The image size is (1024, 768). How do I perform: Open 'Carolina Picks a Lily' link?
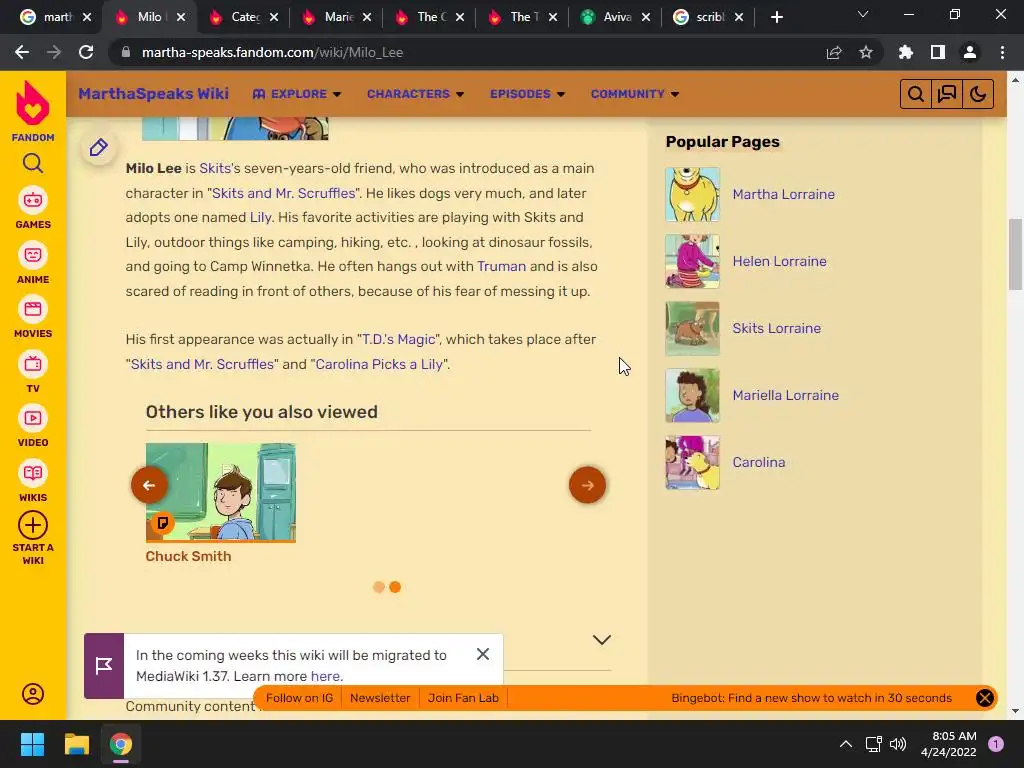(379, 364)
